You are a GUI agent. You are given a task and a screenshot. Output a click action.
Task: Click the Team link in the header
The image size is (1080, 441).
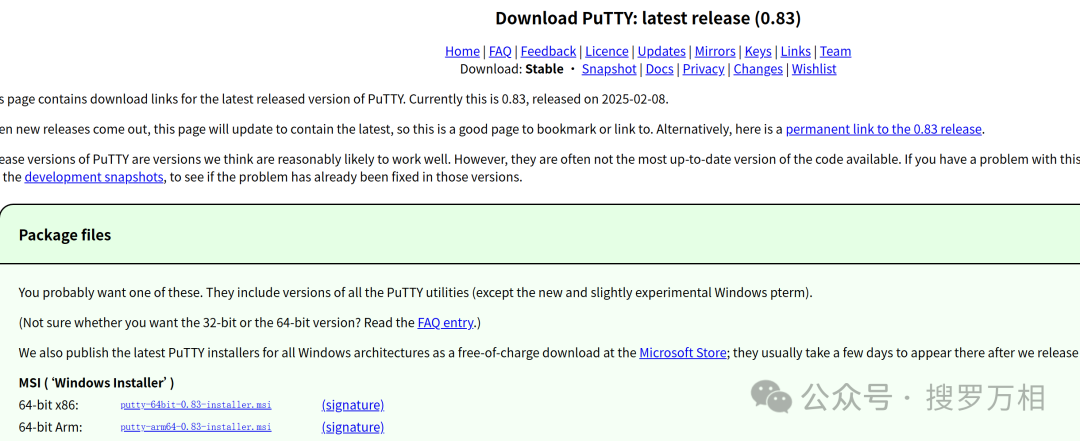835,51
